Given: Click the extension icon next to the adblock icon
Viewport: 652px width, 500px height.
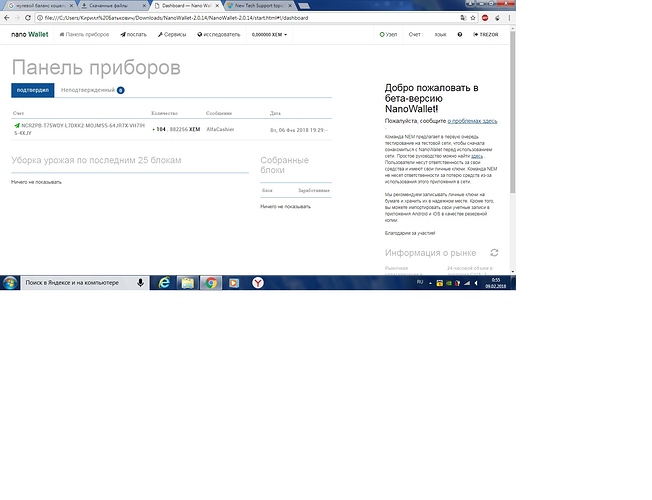Looking at the screenshot, I should coord(497,18).
